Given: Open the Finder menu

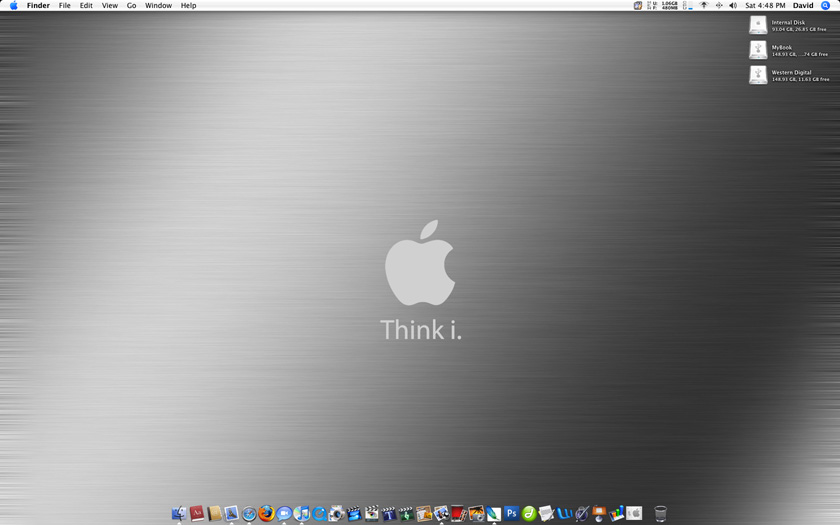Looking at the screenshot, I should tap(38, 5).
